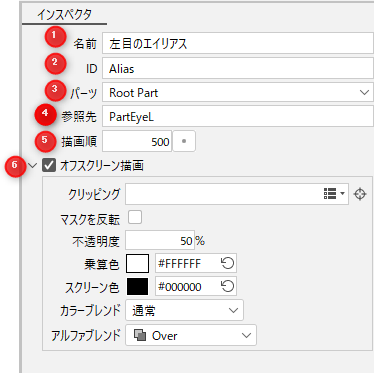The width and height of the screenshot is (374, 373).
Task: Click the 名前 field 左目のエイリアス
Action: 238,43
